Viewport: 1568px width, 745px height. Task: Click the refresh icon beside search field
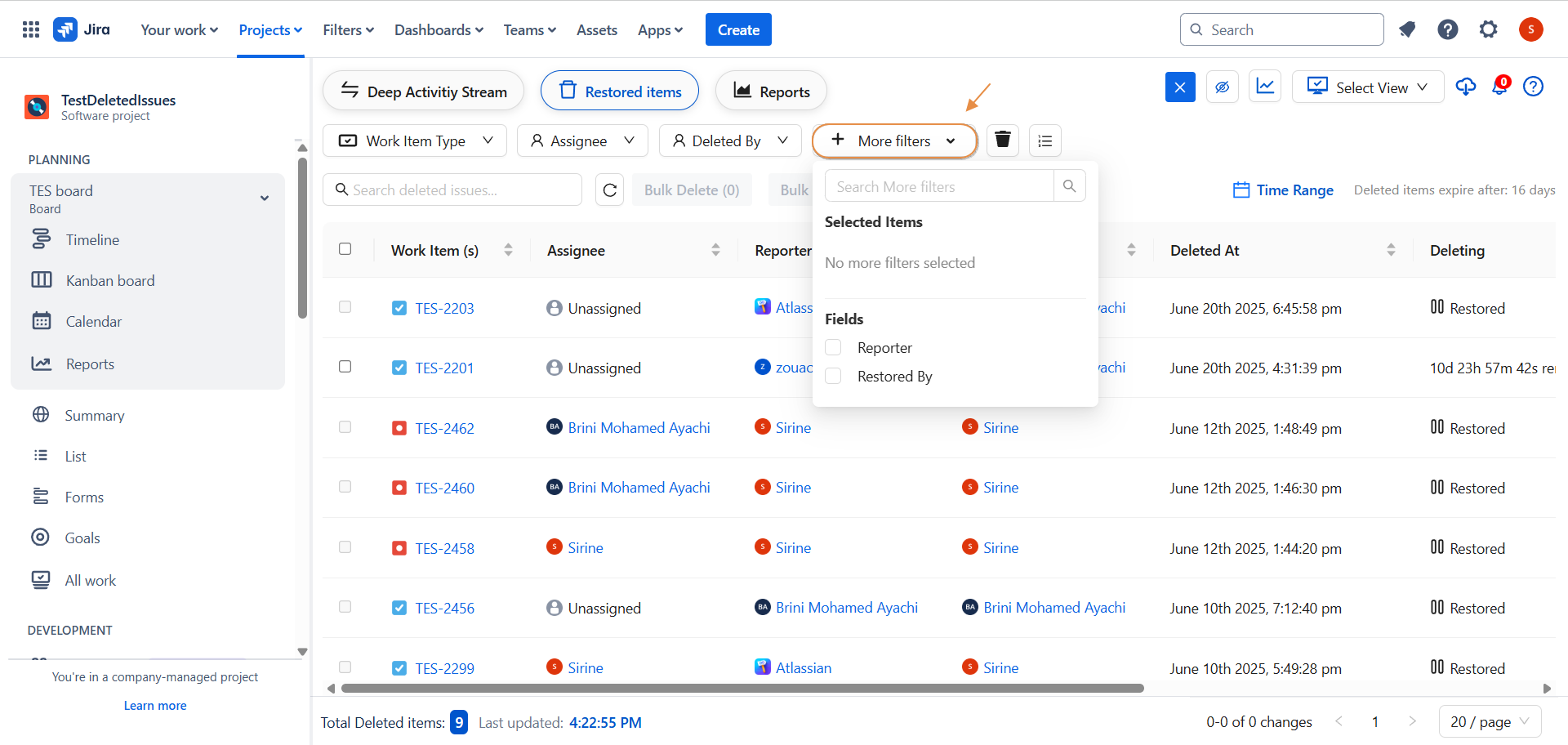point(609,190)
